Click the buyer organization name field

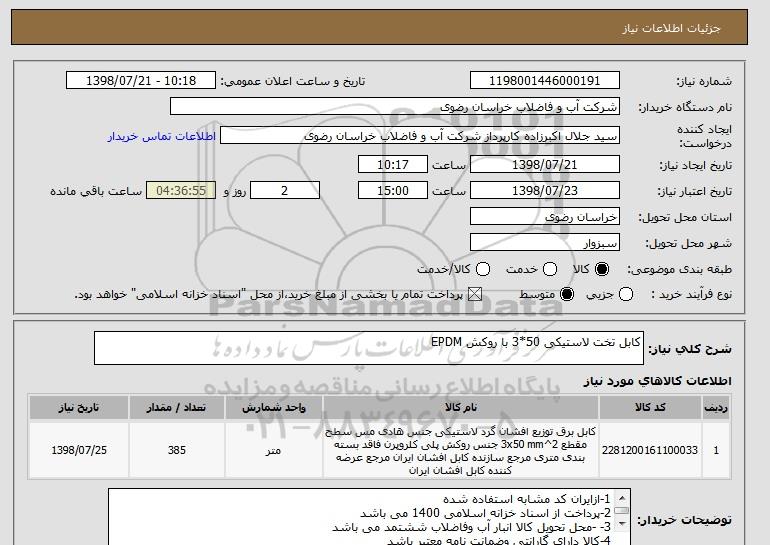pos(395,107)
